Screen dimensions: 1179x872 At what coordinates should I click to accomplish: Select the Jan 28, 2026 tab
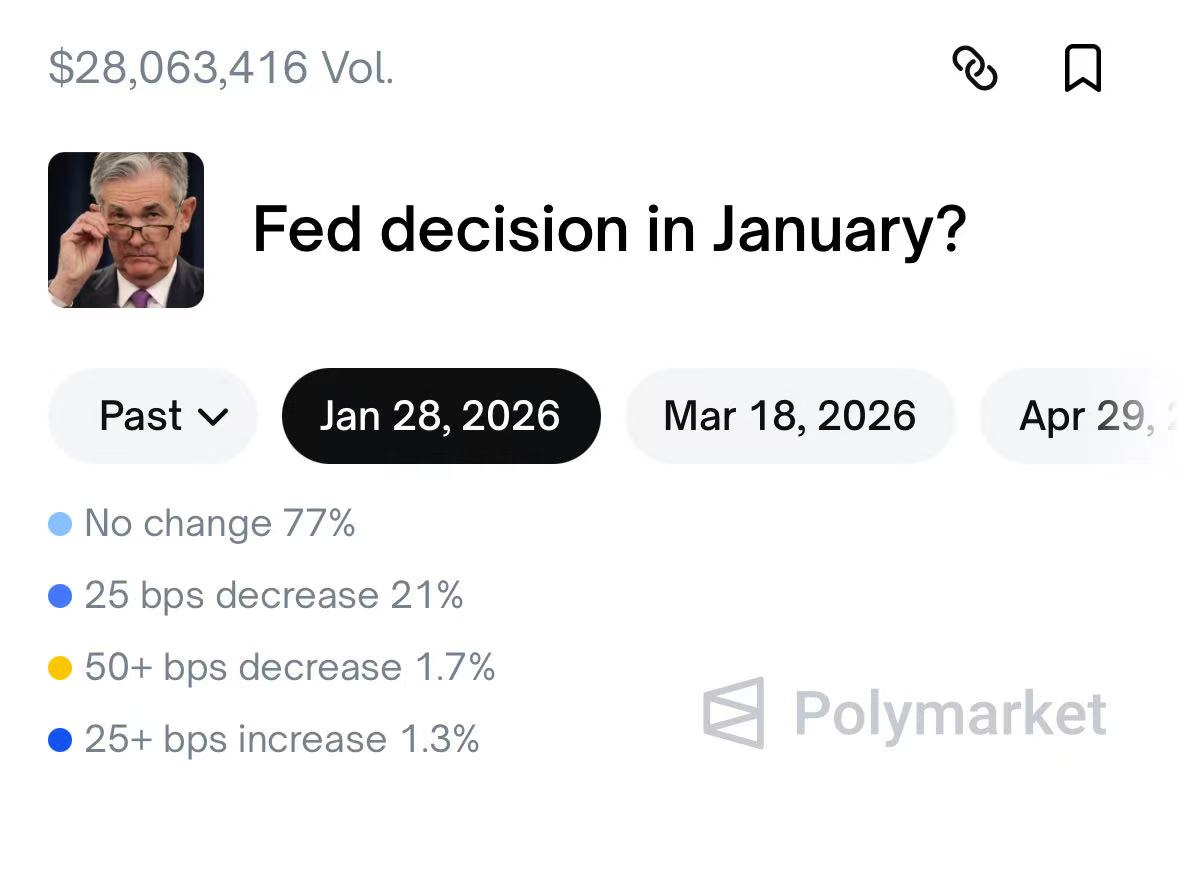[x=441, y=416]
